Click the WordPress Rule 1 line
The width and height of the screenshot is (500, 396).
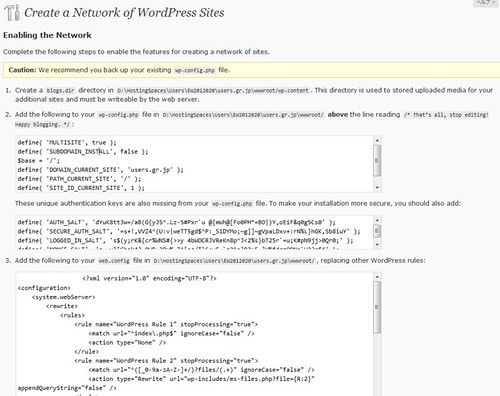click(x=166, y=324)
